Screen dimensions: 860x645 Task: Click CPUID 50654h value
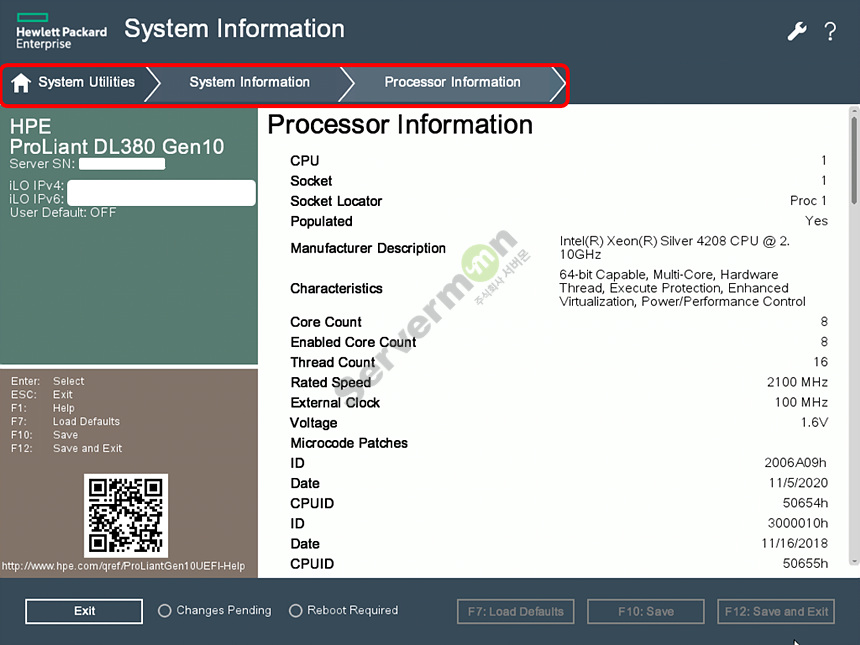tap(805, 503)
